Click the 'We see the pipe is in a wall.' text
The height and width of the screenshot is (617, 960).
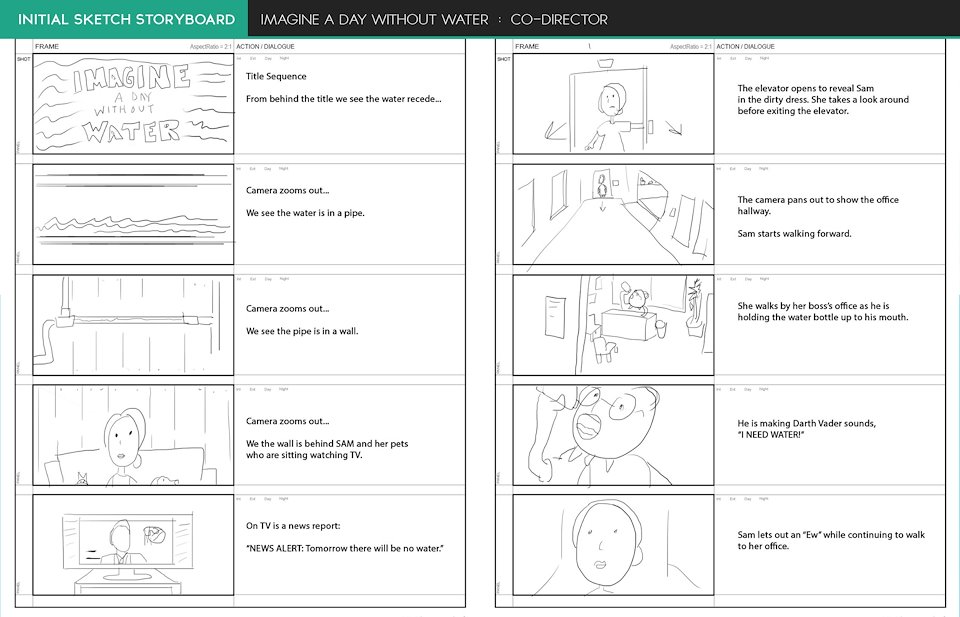302,332
